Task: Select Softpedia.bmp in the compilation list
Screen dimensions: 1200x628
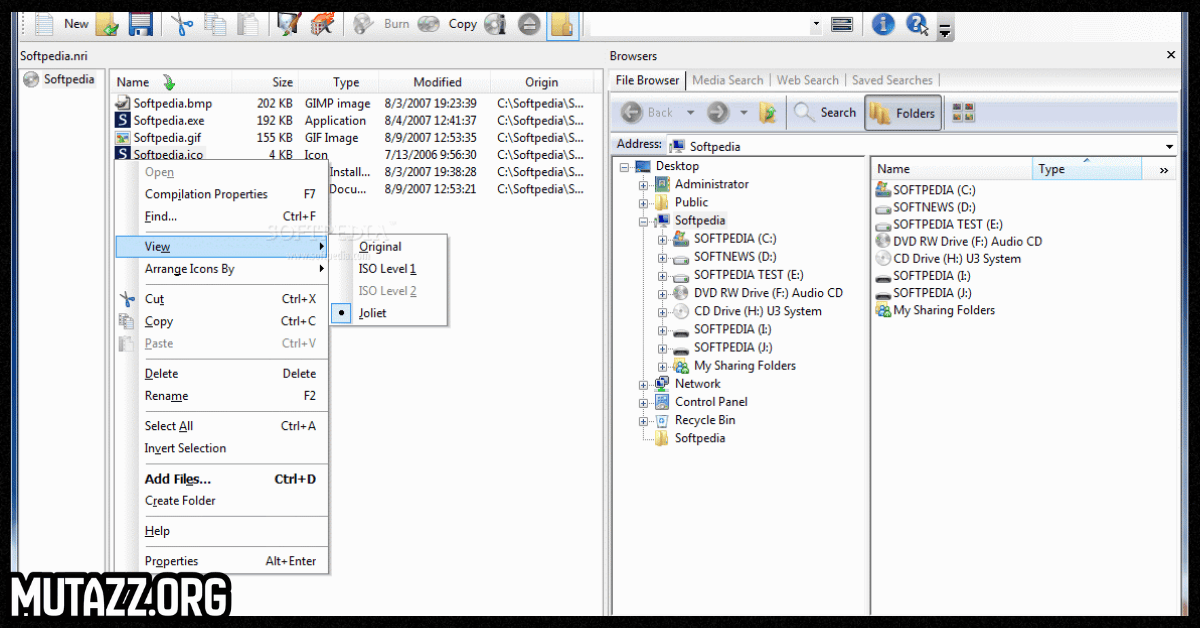Action: point(172,103)
